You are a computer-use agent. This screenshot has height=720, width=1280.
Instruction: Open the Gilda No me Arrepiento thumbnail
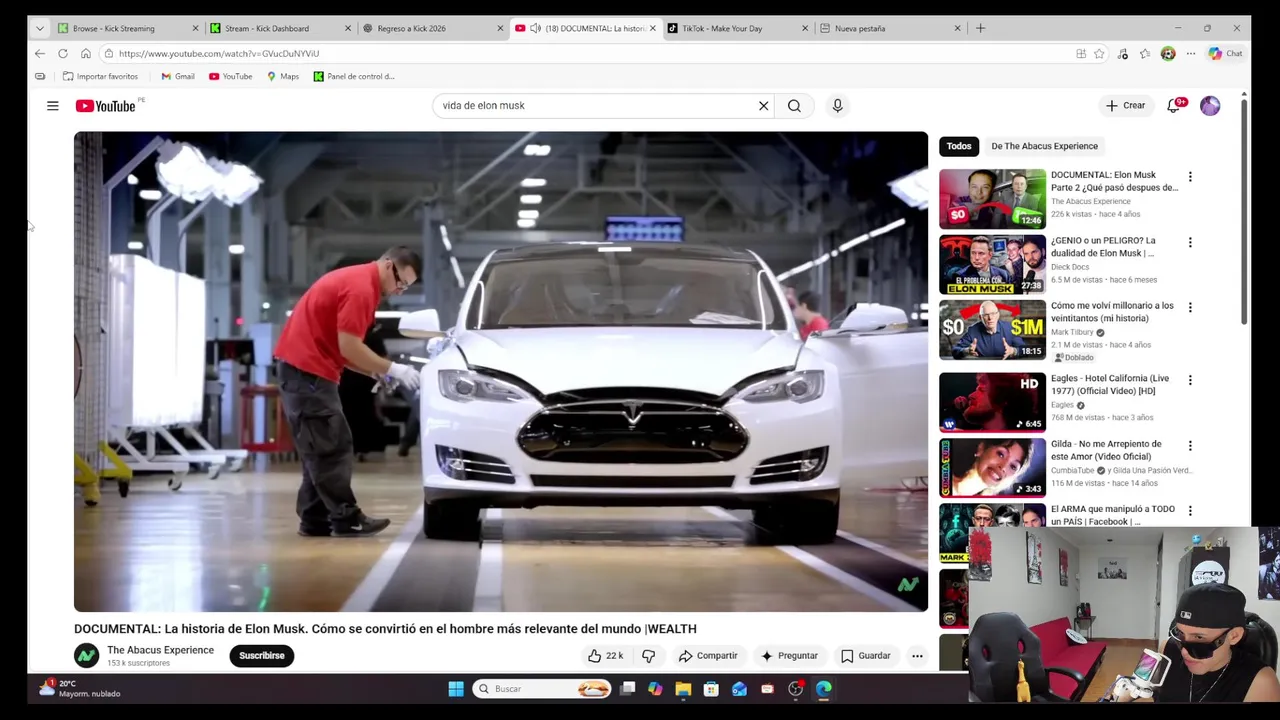click(992, 468)
